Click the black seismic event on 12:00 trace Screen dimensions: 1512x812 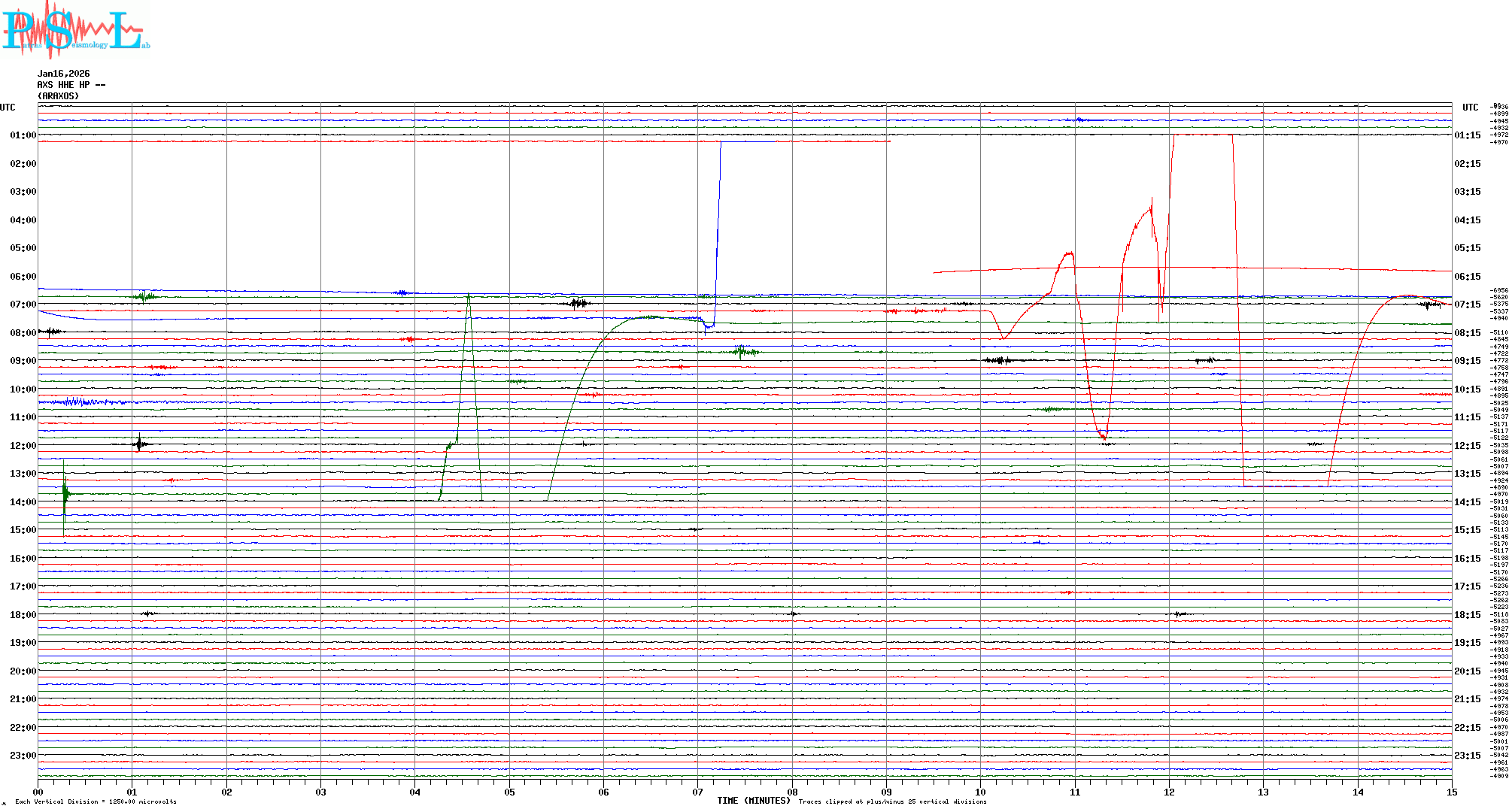[x=139, y=444]
